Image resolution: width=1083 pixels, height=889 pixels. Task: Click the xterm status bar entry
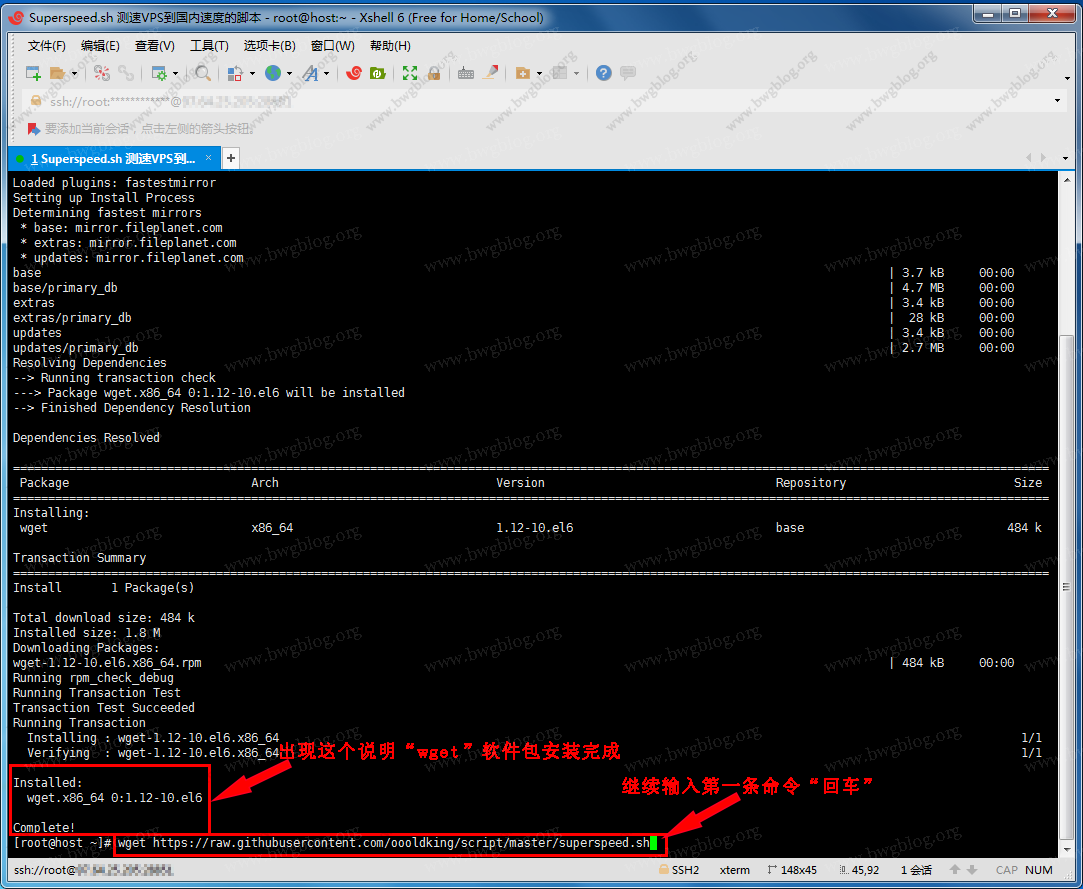[x=734, y=870]
